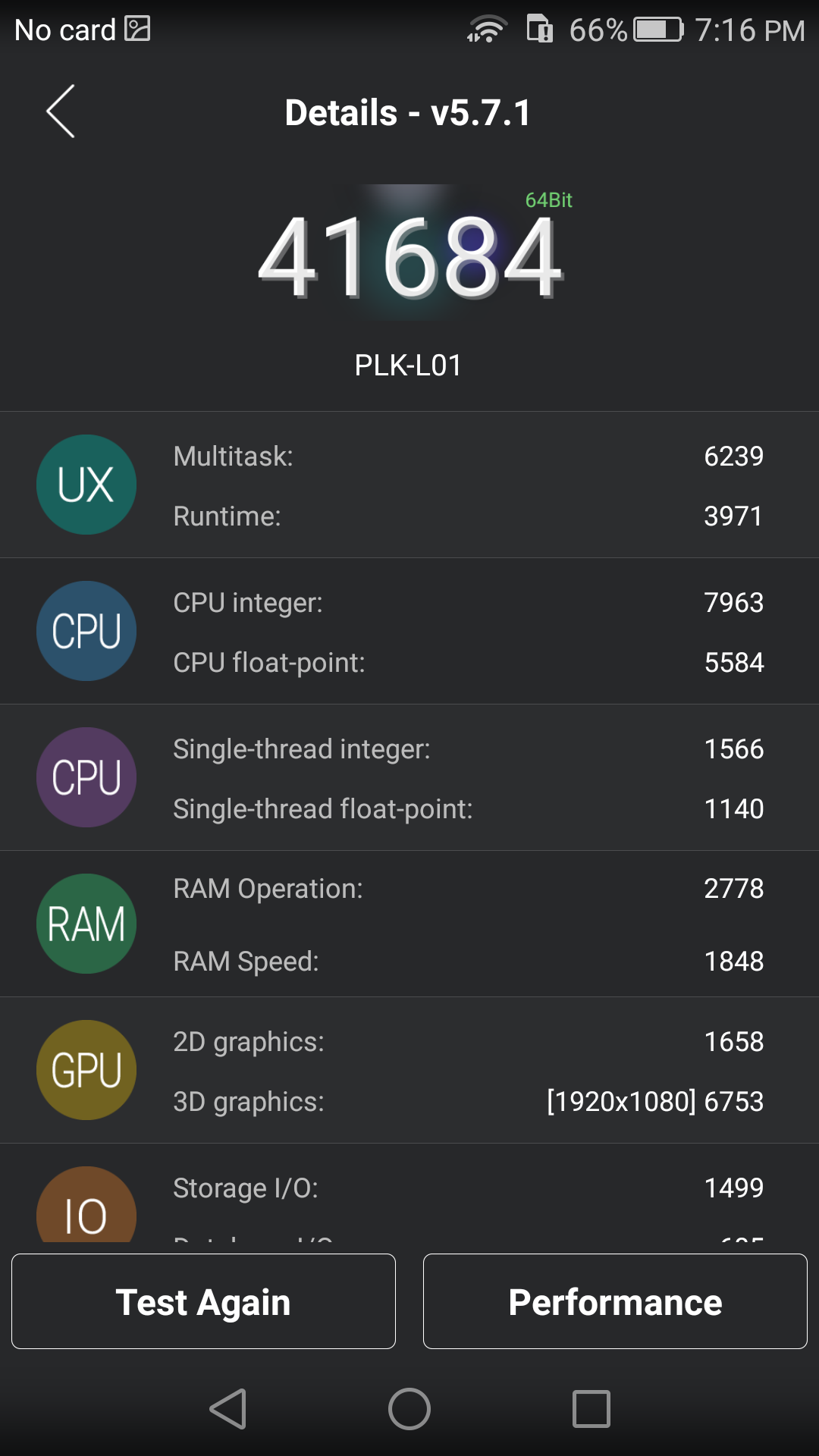Image resolution: width=819 pixels, height=1456 pixels.
Task: Tap the teal UX category icon
Action: point(86,485)
